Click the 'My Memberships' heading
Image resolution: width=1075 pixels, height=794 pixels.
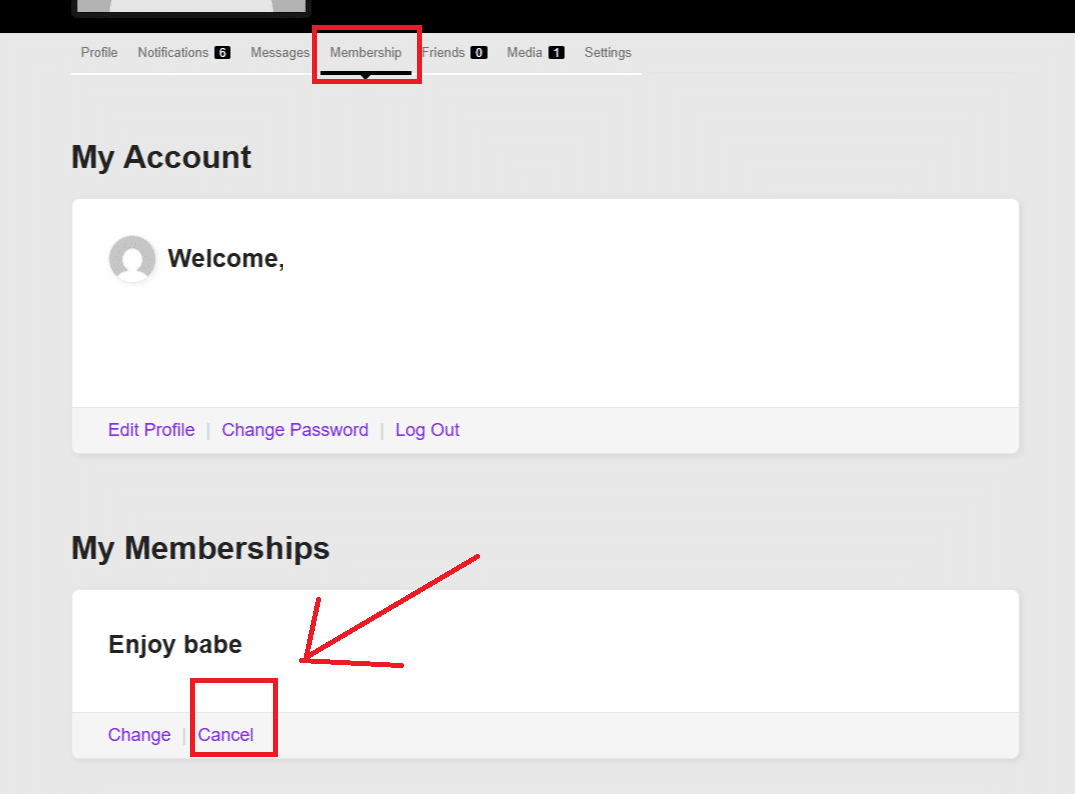[200, 549]
